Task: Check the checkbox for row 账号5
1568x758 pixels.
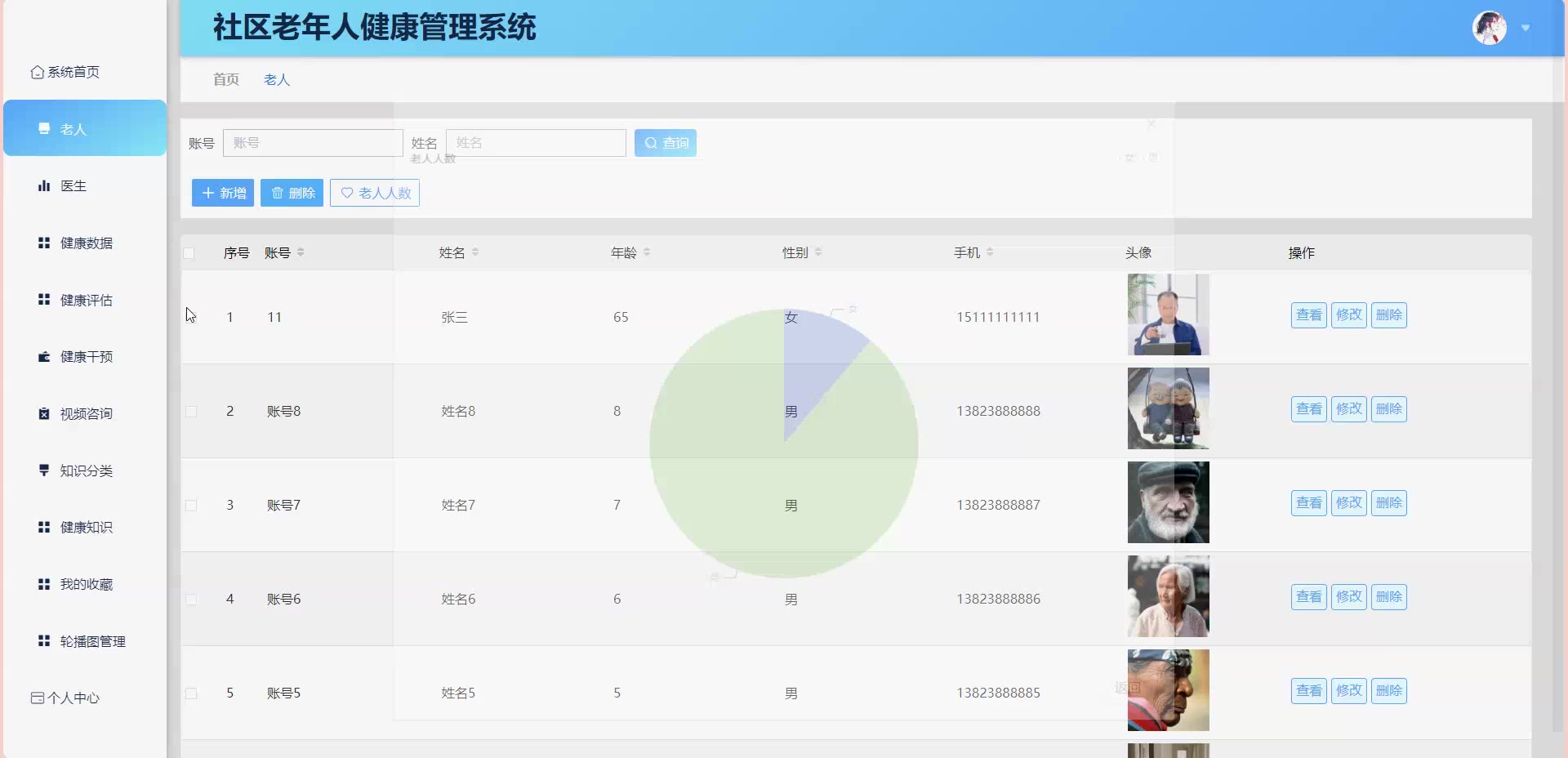Action: (x=191, y=693)
